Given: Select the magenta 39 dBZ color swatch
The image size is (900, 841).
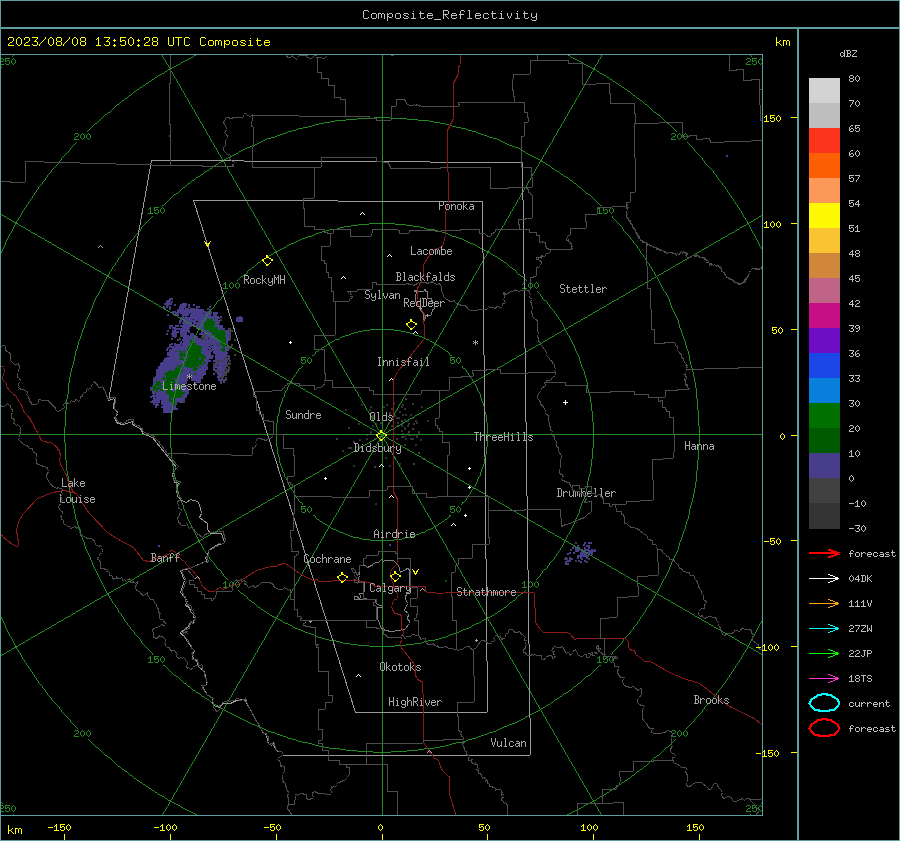Looking at the screenshot, I should (824, 316).
